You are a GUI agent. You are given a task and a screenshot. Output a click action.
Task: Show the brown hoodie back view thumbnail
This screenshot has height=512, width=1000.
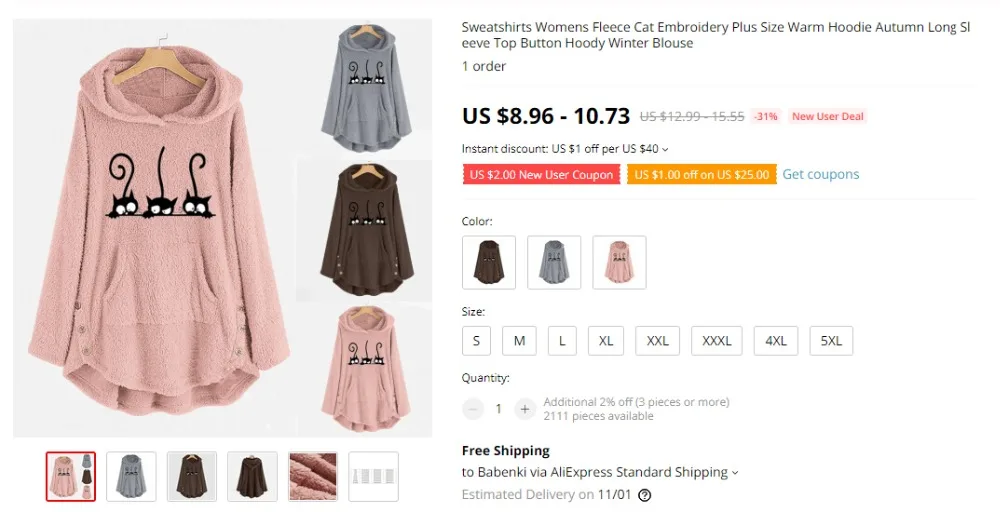[253, 476]
